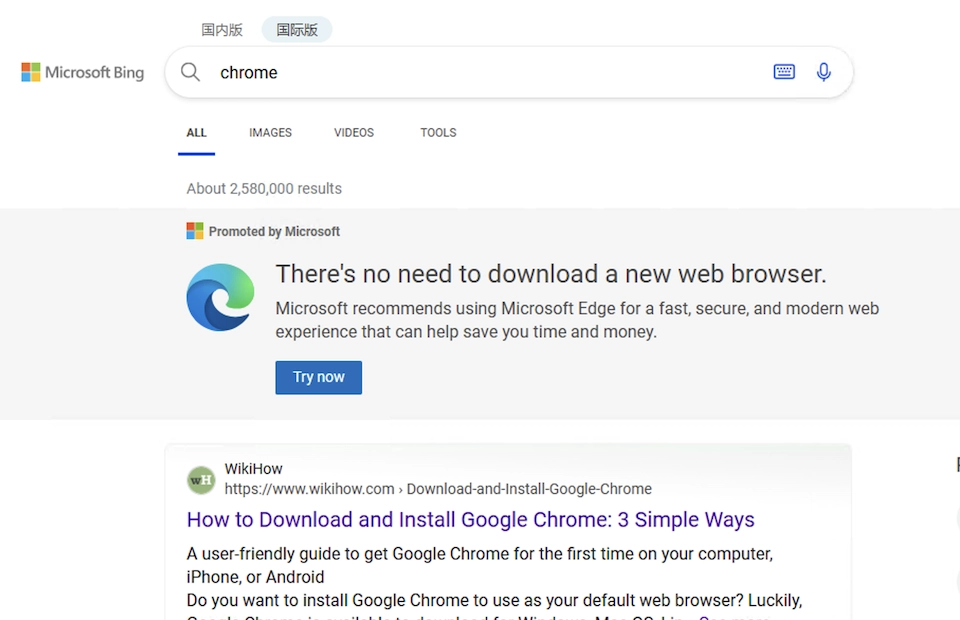Viewport: 960px width, 620px height.
Task: Open the on-screen keyboard icon
Action: [x=784, y=72]
